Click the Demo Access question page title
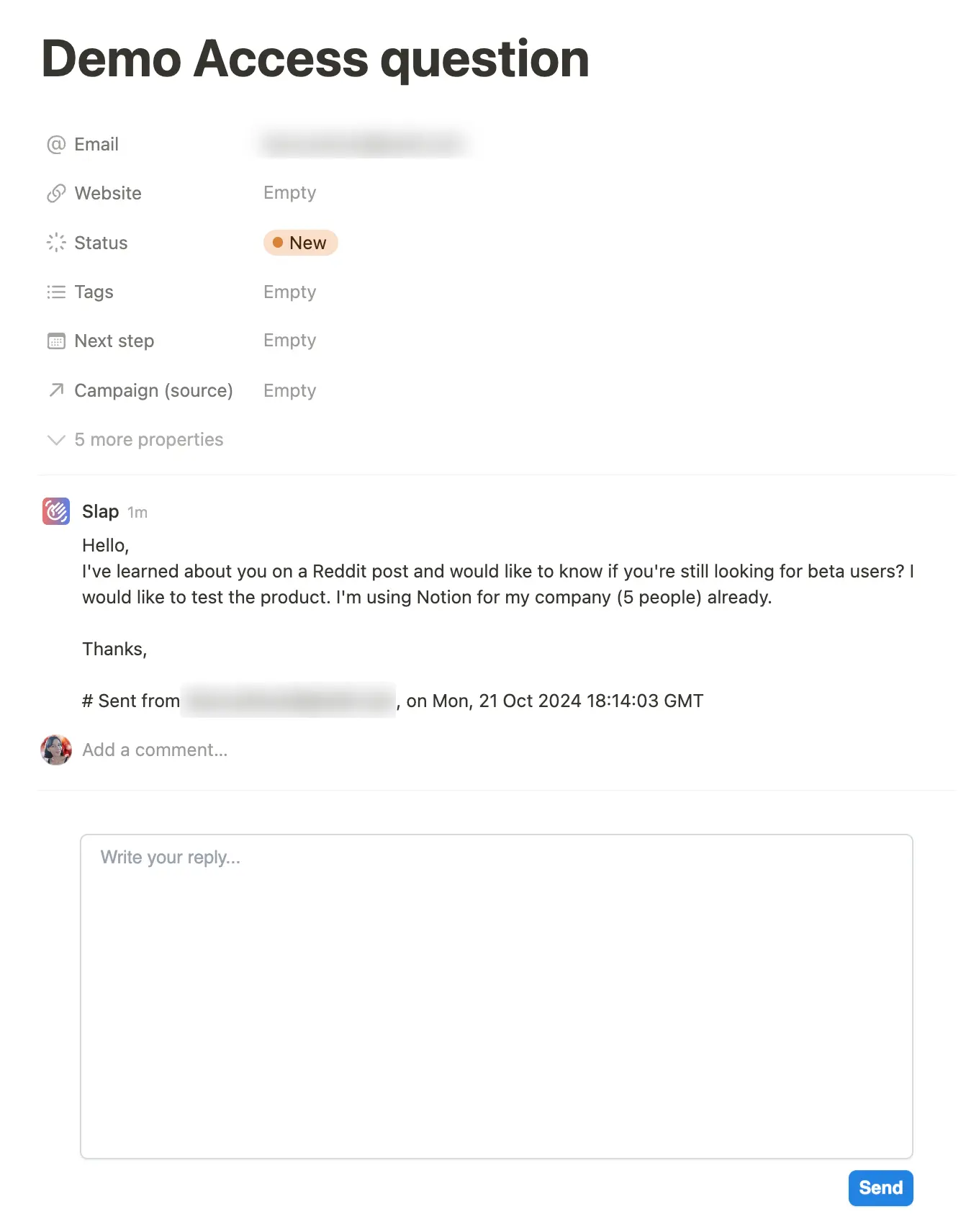Screen dimensions: 966x1232 point(315,59)
